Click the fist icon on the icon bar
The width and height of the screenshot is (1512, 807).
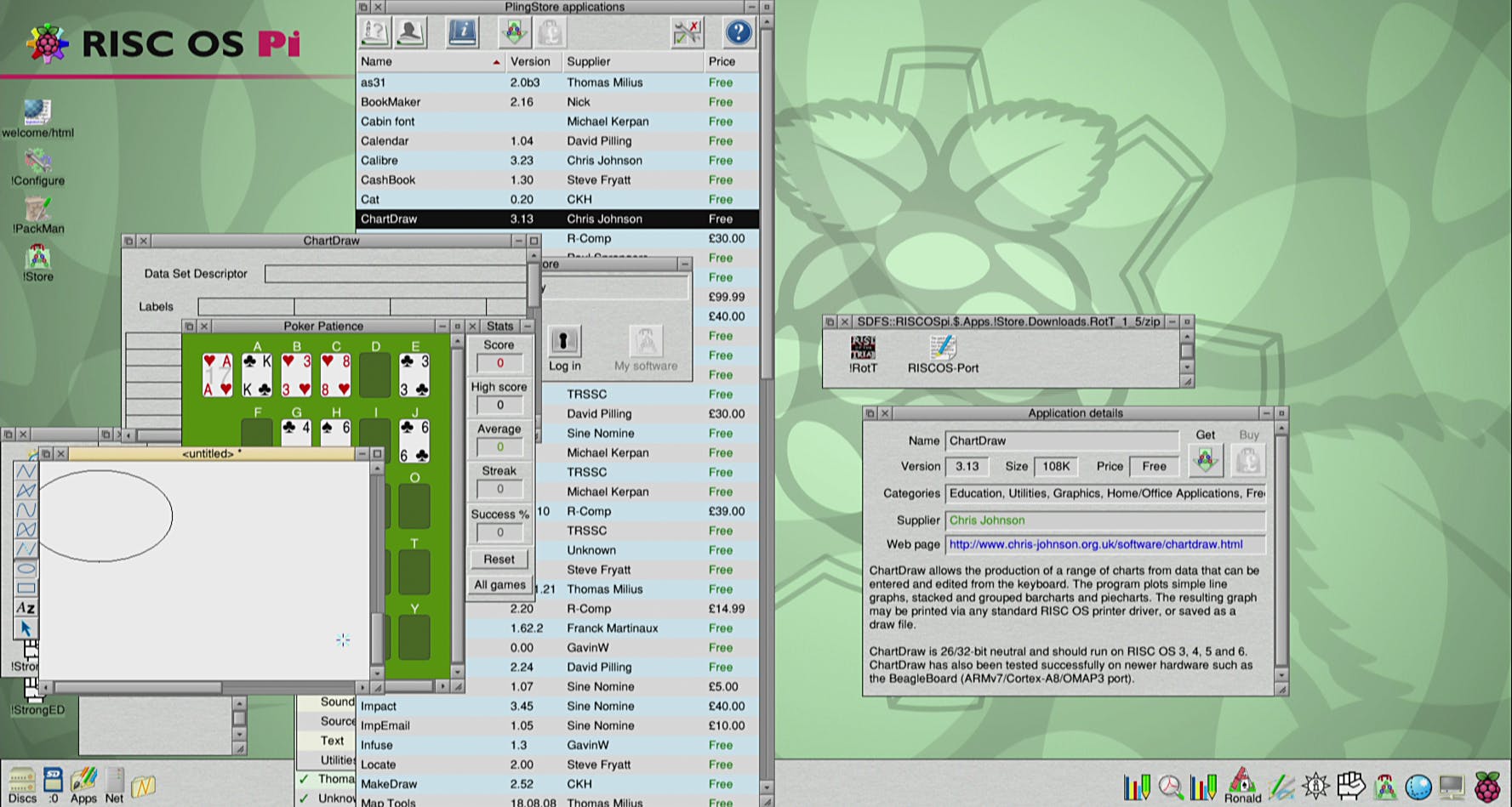(1350, 786)
